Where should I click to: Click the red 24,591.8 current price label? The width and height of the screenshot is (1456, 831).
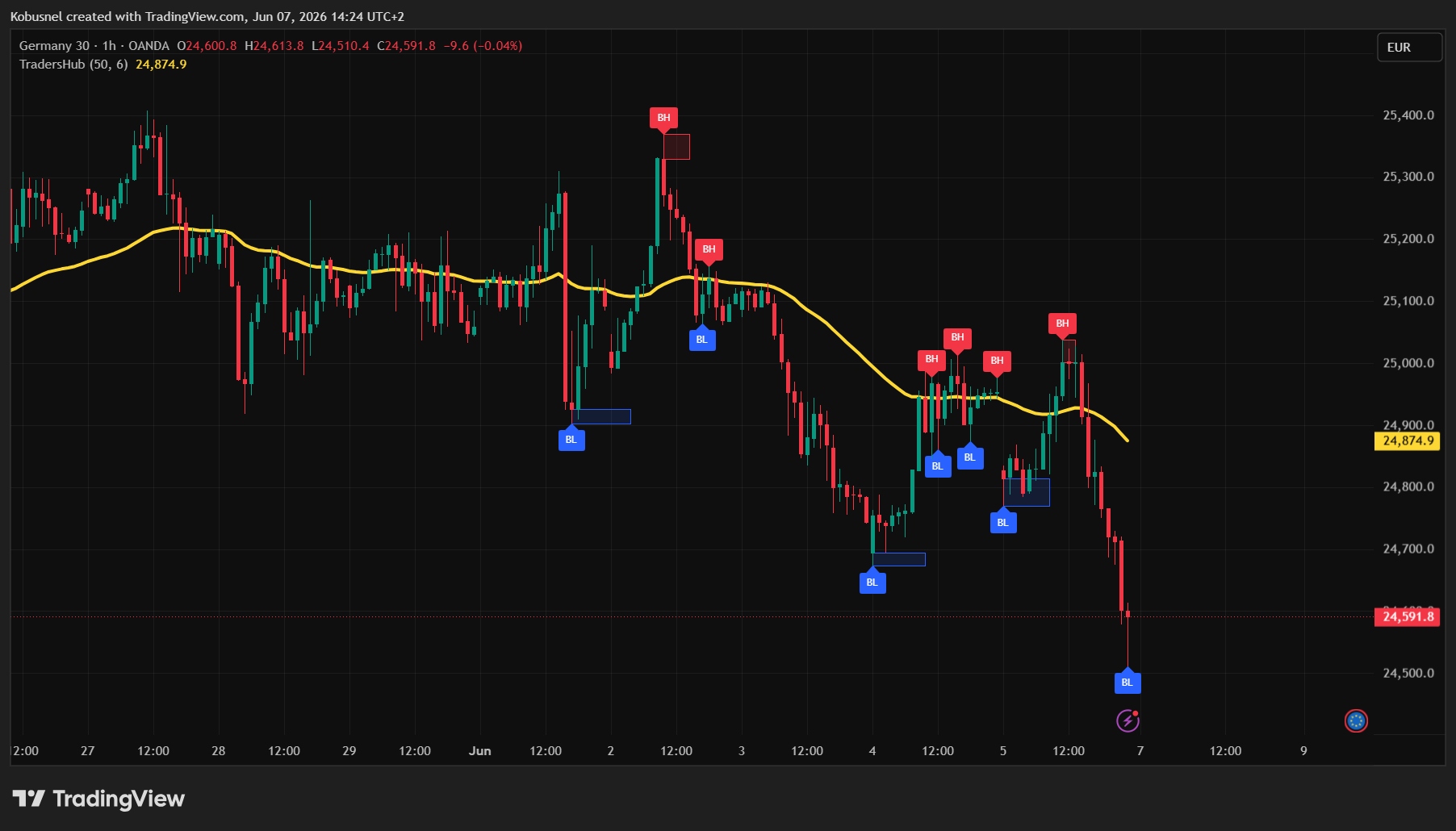[x=1408, y=616]
